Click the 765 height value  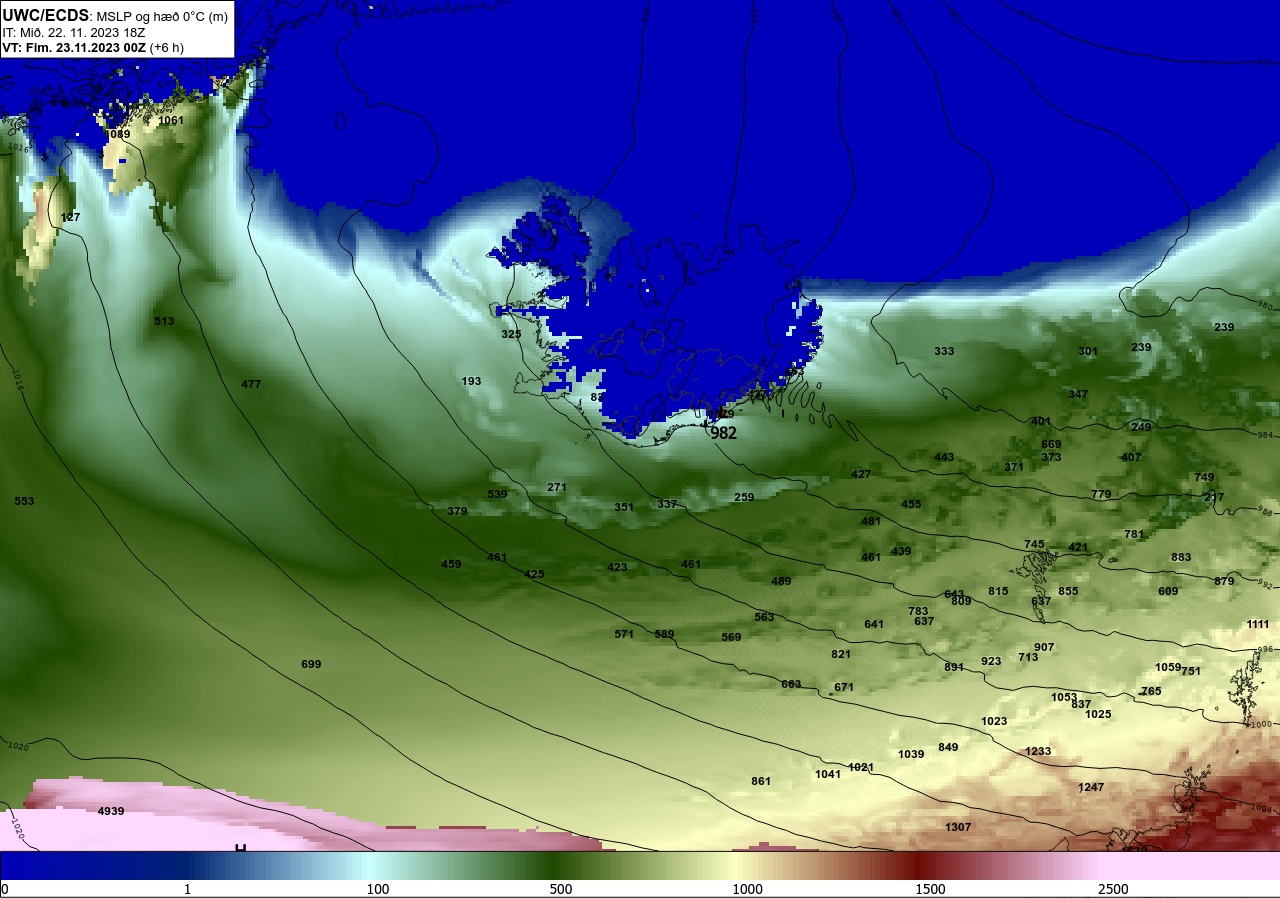pos(1151,691)
